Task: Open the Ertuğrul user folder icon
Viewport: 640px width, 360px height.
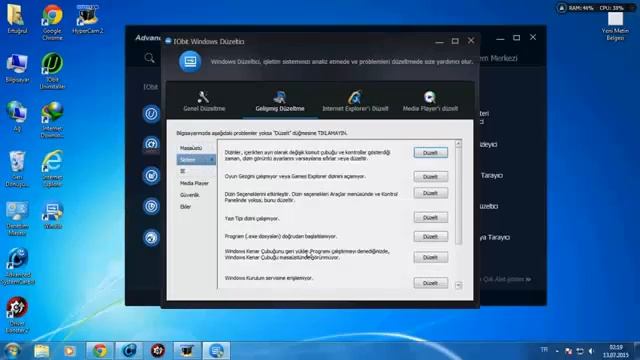Action: click(x=17, y=19)
